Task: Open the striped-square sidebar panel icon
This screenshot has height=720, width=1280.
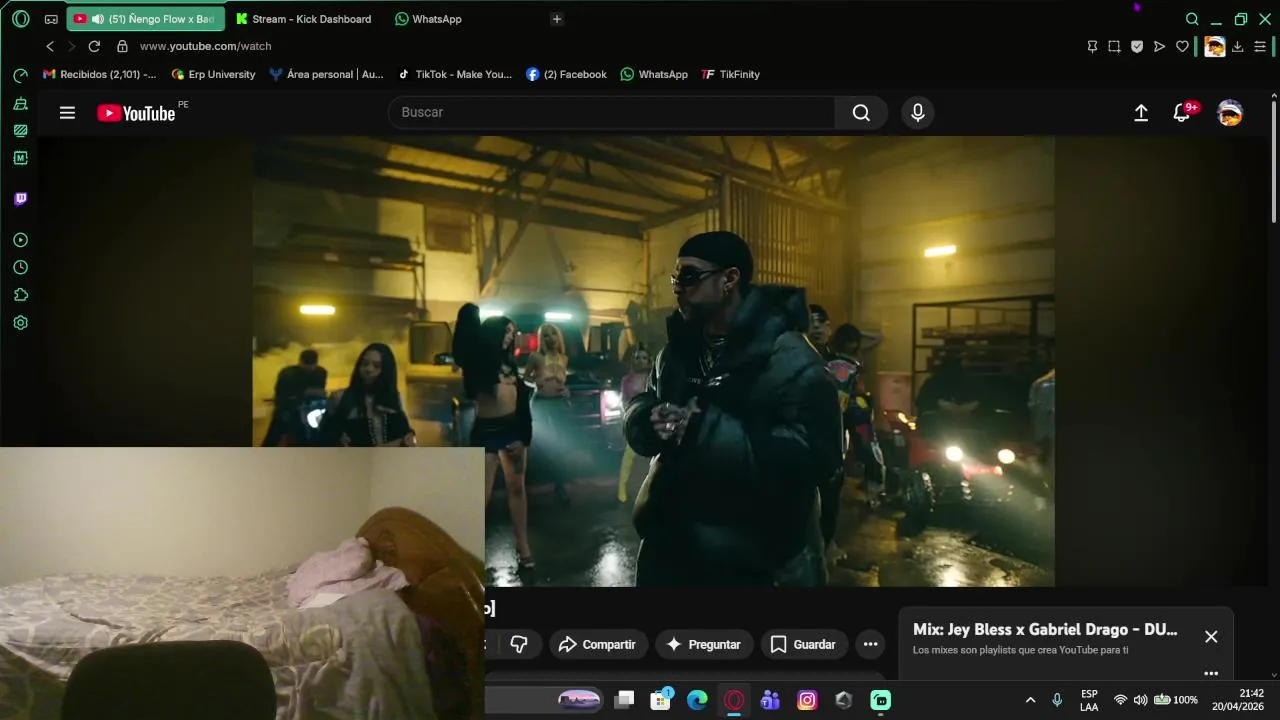Action: pos(20,130)
